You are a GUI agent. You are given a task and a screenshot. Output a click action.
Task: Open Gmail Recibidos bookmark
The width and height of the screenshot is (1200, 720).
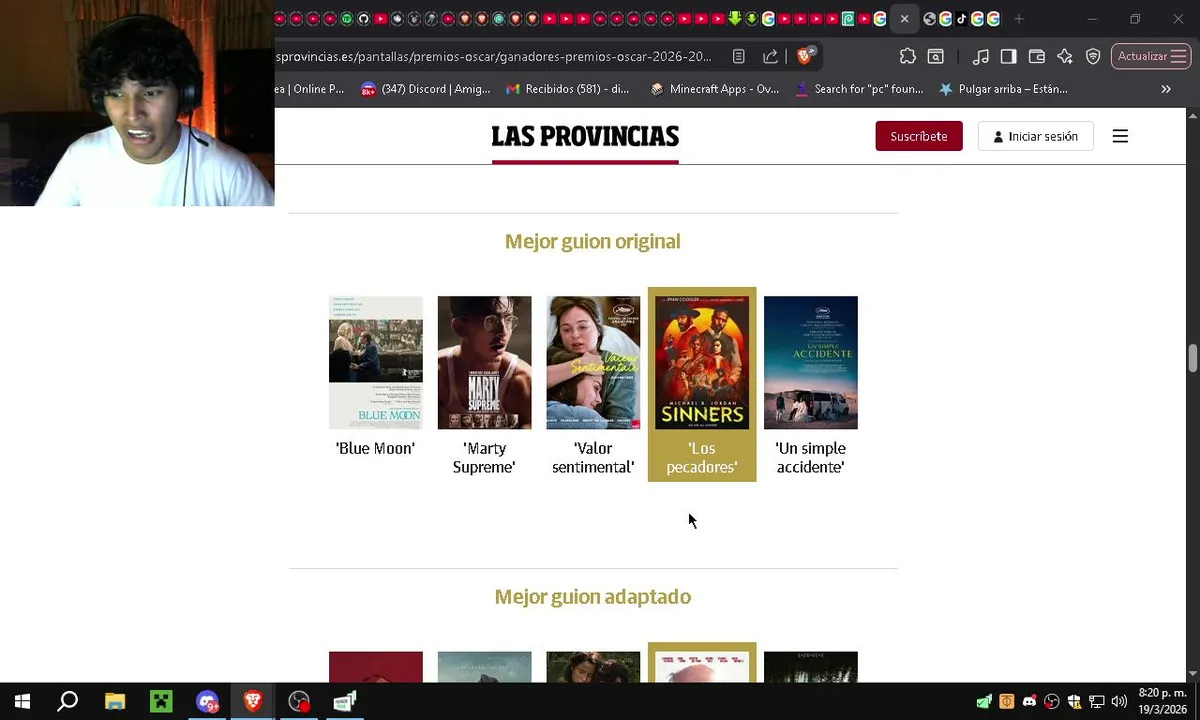pyautogui.click(x=568, y=89)
